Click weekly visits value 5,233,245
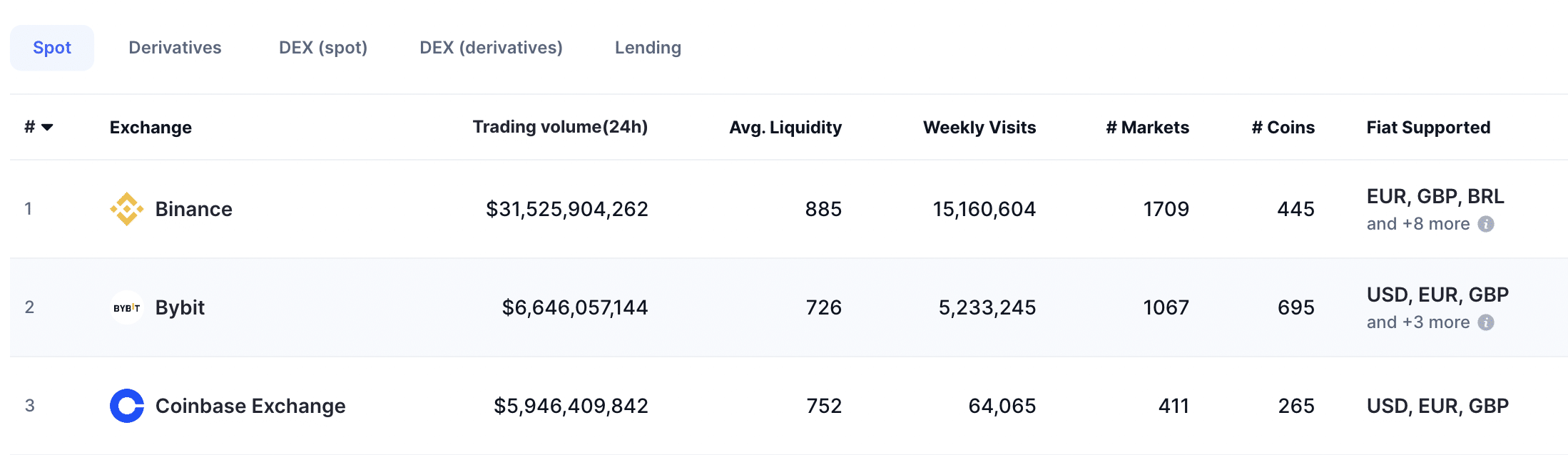The height and width of the screenshot is (455, 1568). 987,307
